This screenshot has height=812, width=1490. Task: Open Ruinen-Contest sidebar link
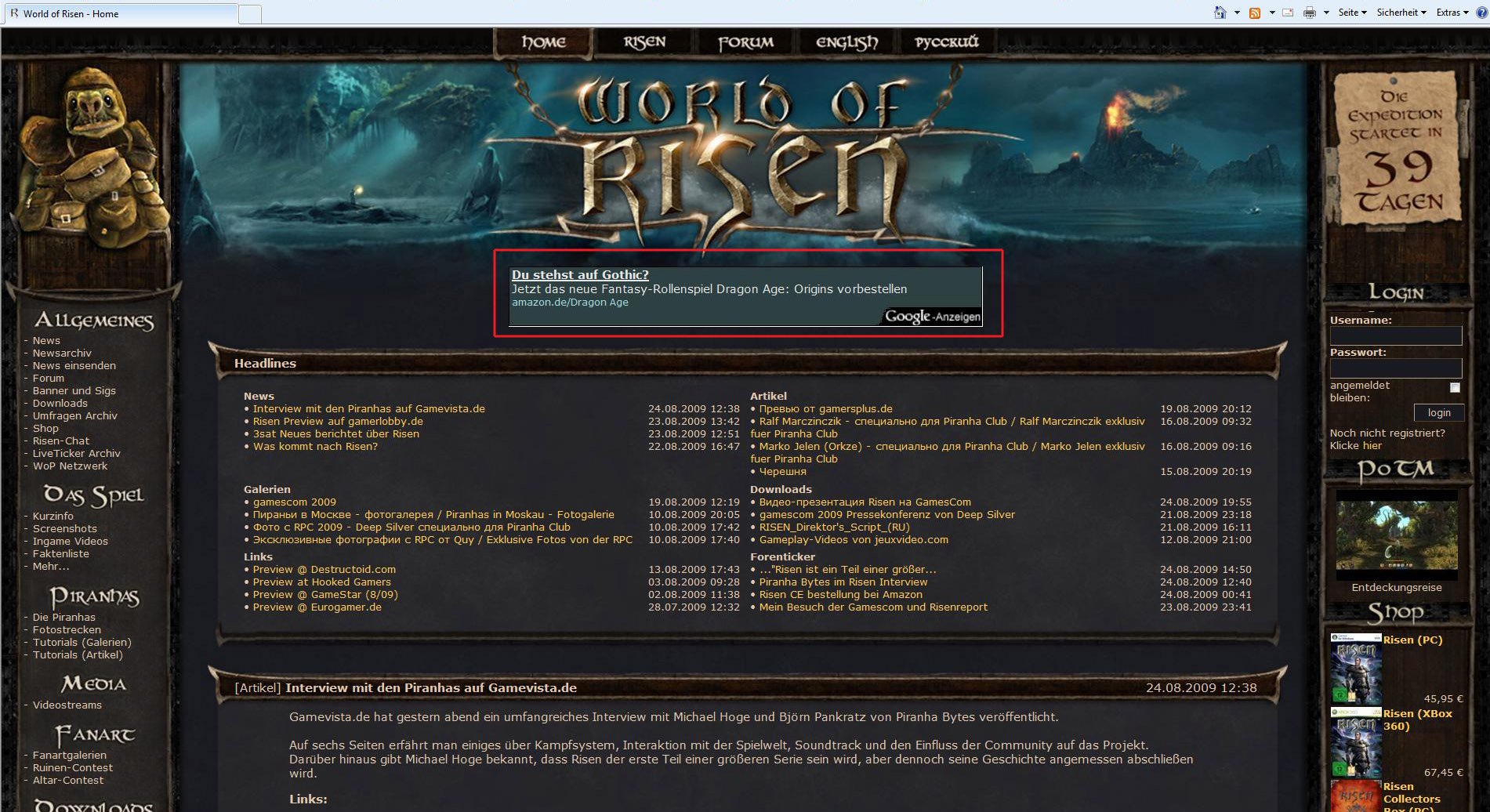(73, 768)
